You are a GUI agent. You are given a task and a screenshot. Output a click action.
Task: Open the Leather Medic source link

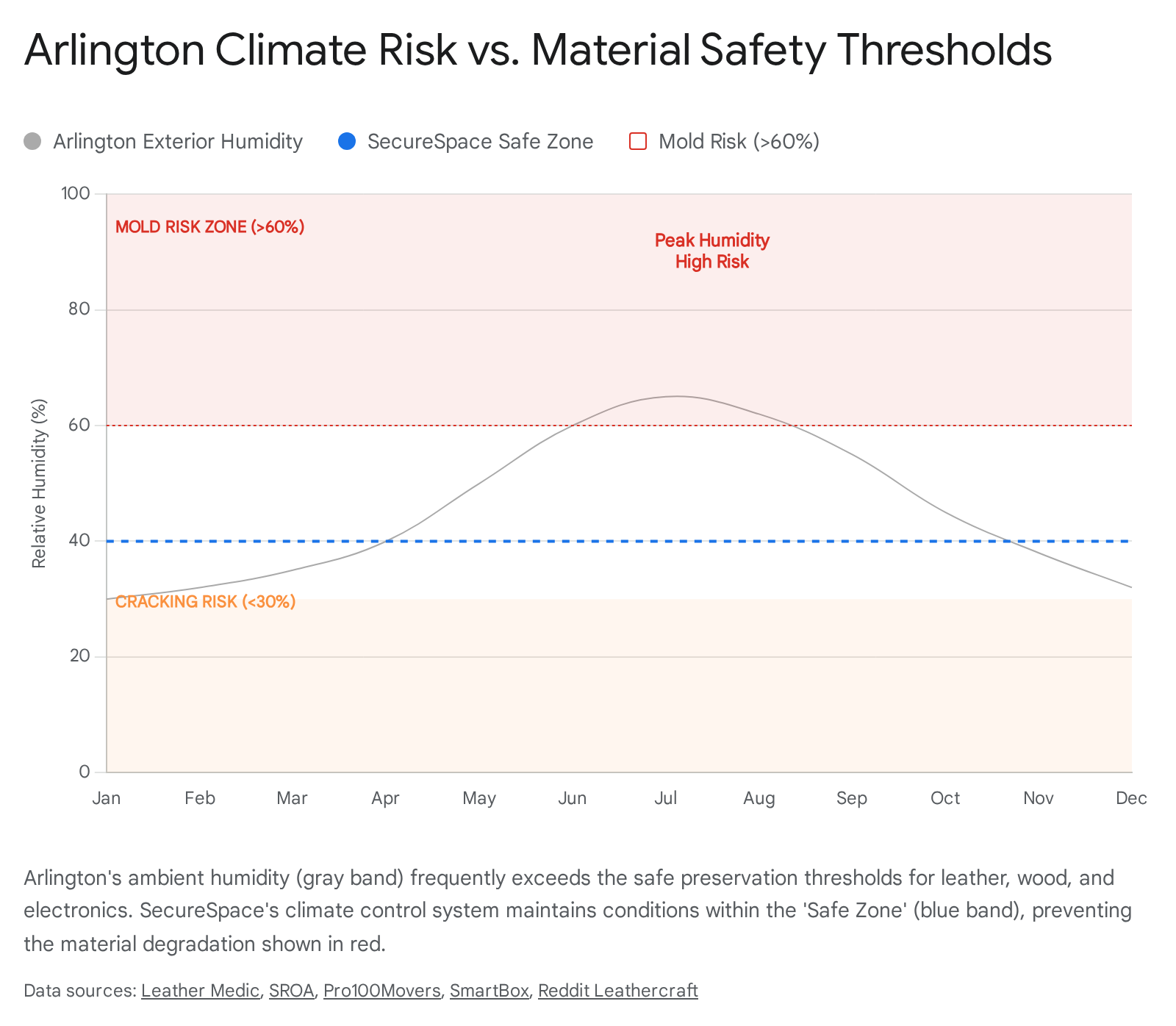point(200,991)
